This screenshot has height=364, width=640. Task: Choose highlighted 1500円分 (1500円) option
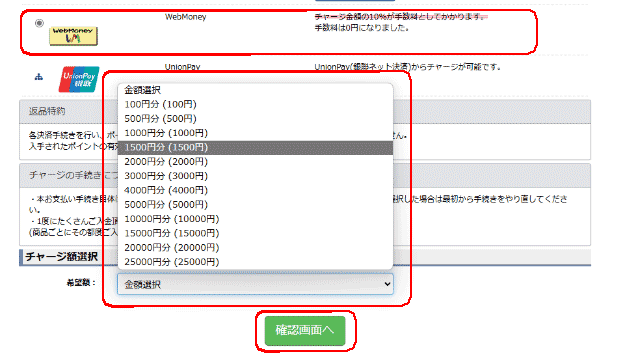[255, 147]
